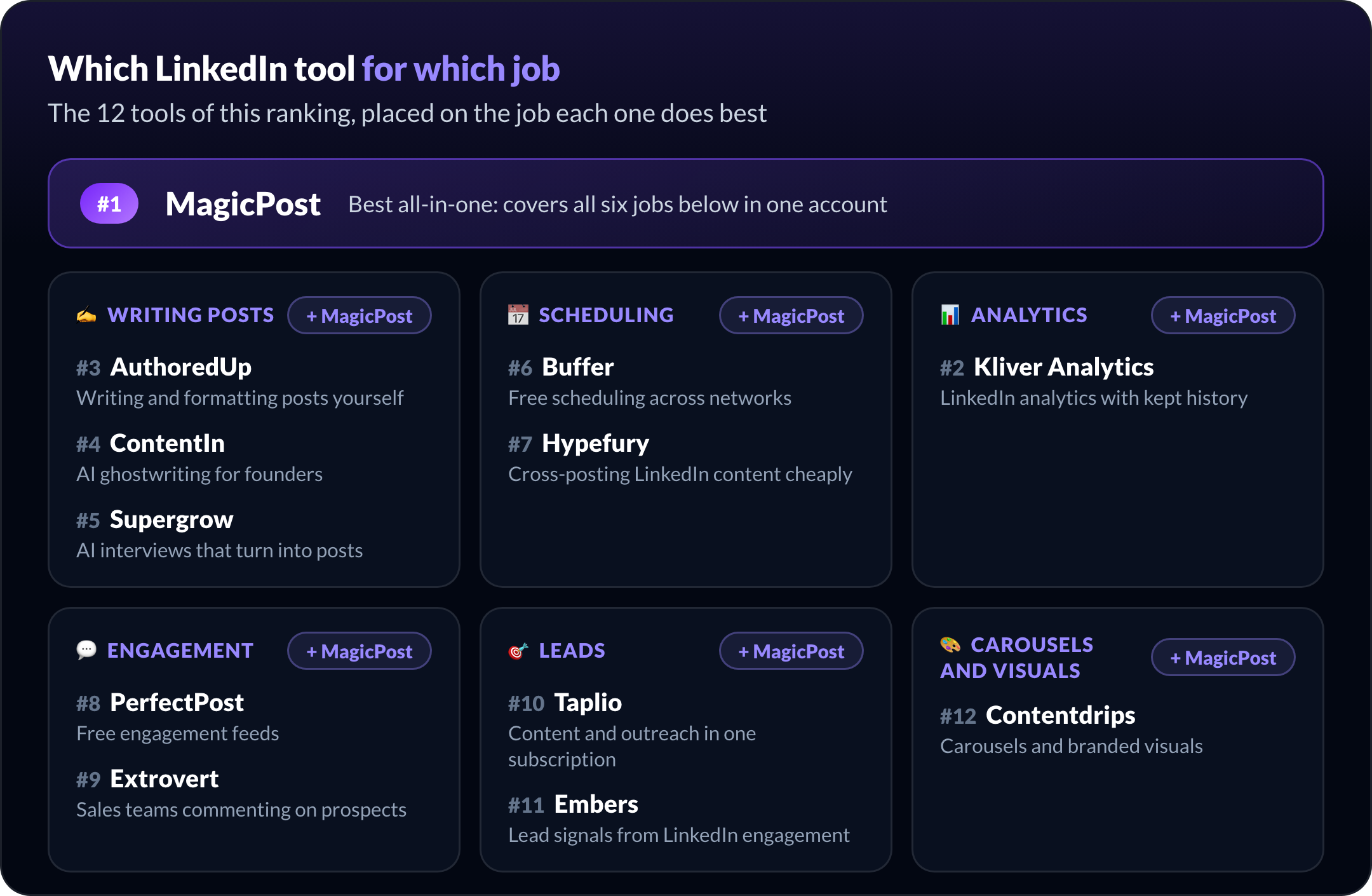Click the ContentIn tool name
This screenshot has height=896, width=1372.
click(167, 443)
